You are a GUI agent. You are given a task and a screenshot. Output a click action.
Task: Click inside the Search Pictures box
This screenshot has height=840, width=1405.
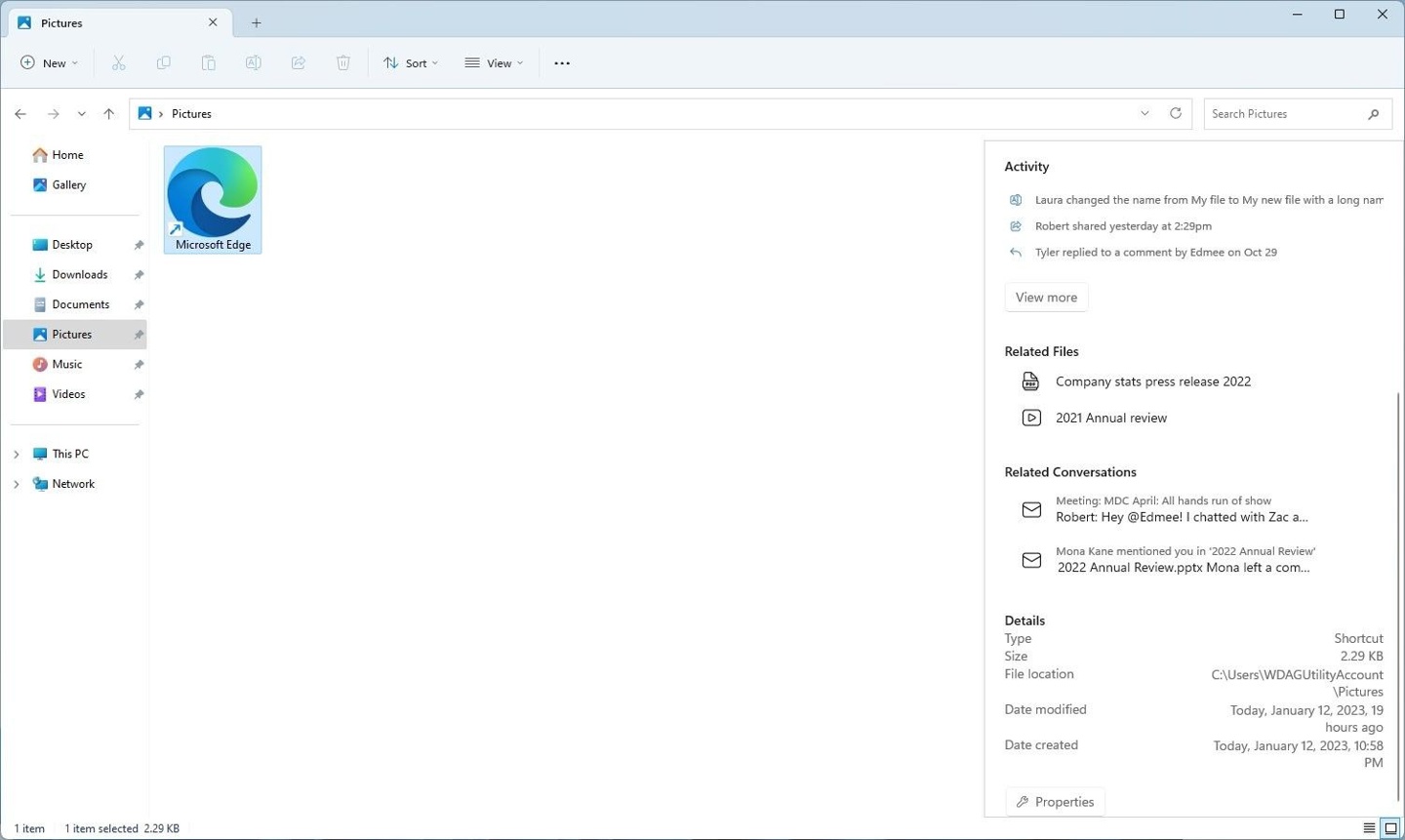click(1288, 113)
